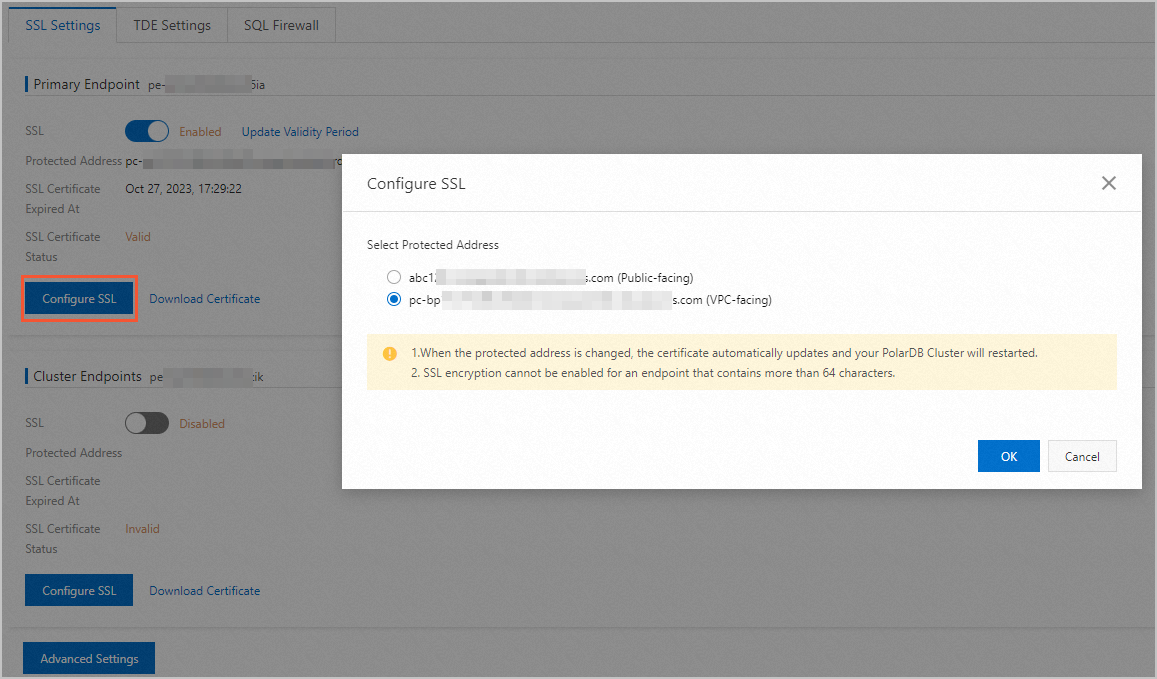The height and width of the screenshot is (679, 1157).
Task: Open the SSL Settings tab
Action: click(x=62, y=25)
